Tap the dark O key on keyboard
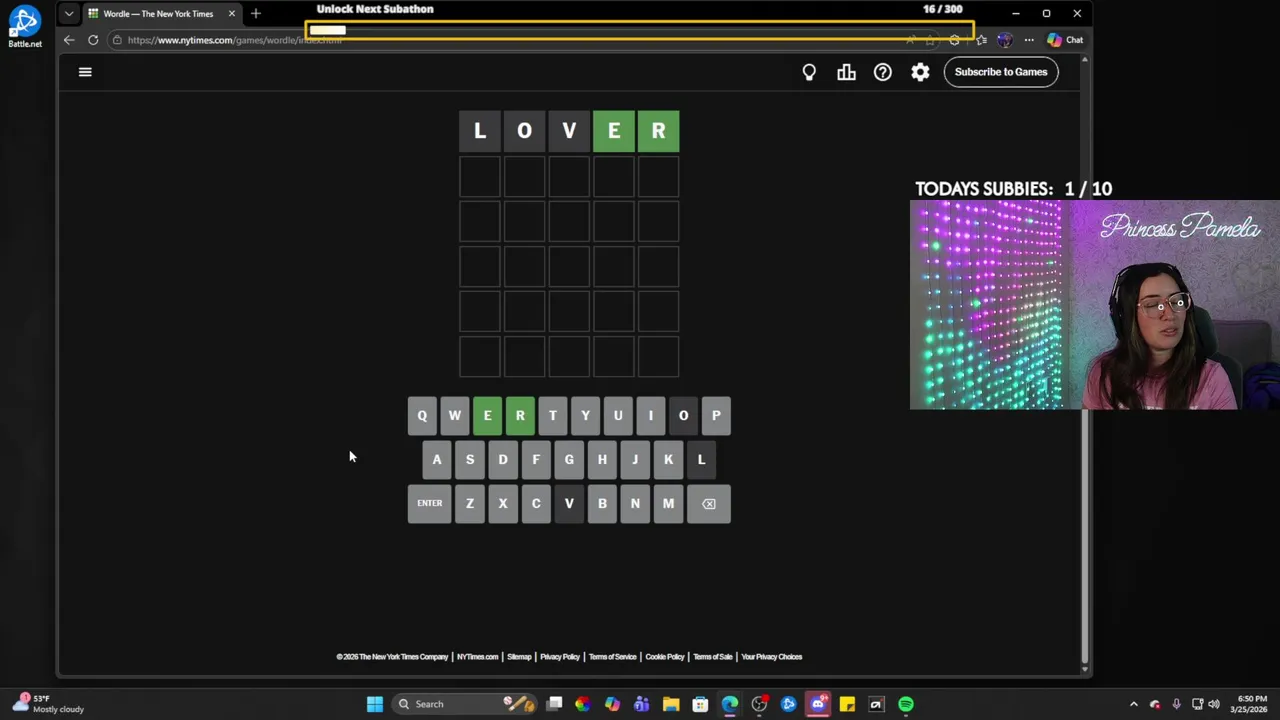The image size is (1280, 720). click(683, 416)
